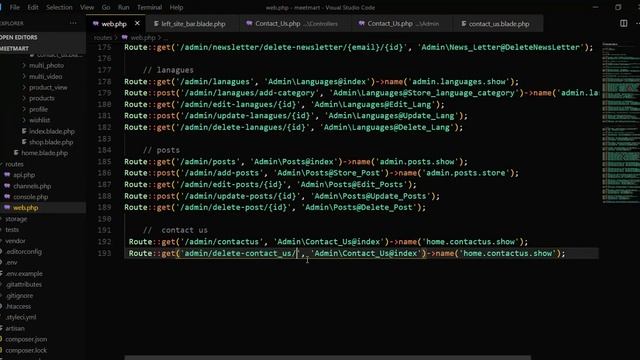Open the Terminal menu
The height and width of the screenshot is (360, 640).
pyautogui.click(x=149, y=7)
